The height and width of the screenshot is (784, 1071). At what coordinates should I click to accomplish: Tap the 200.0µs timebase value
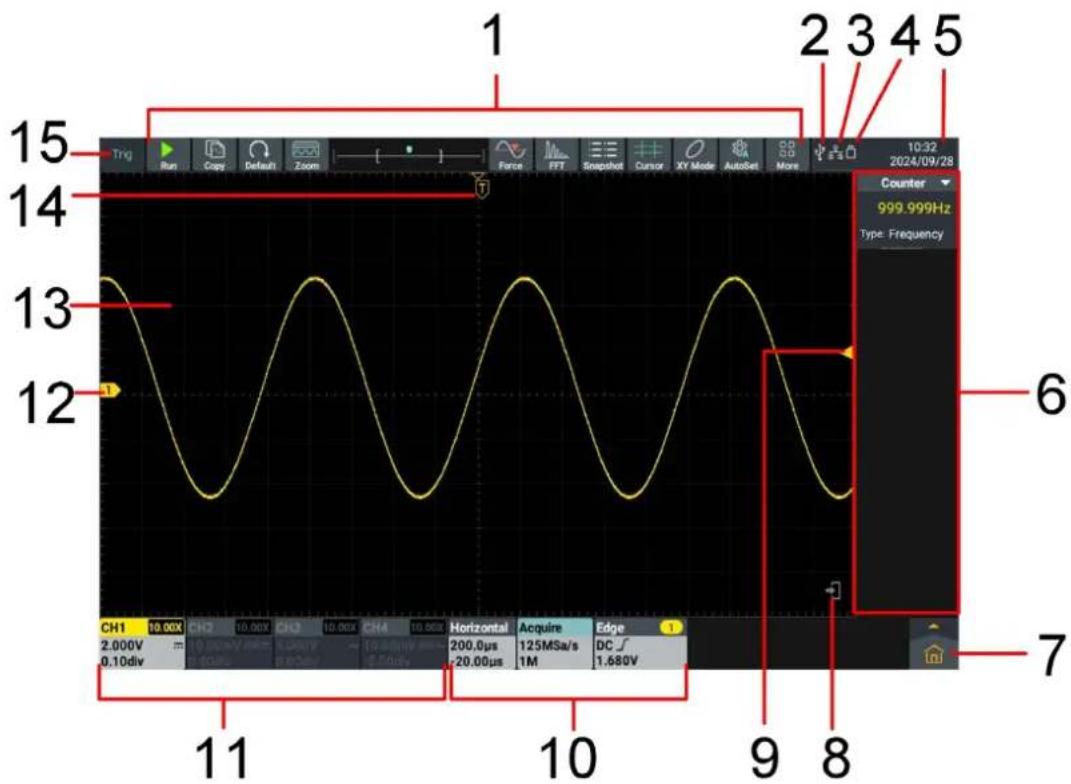473,645
